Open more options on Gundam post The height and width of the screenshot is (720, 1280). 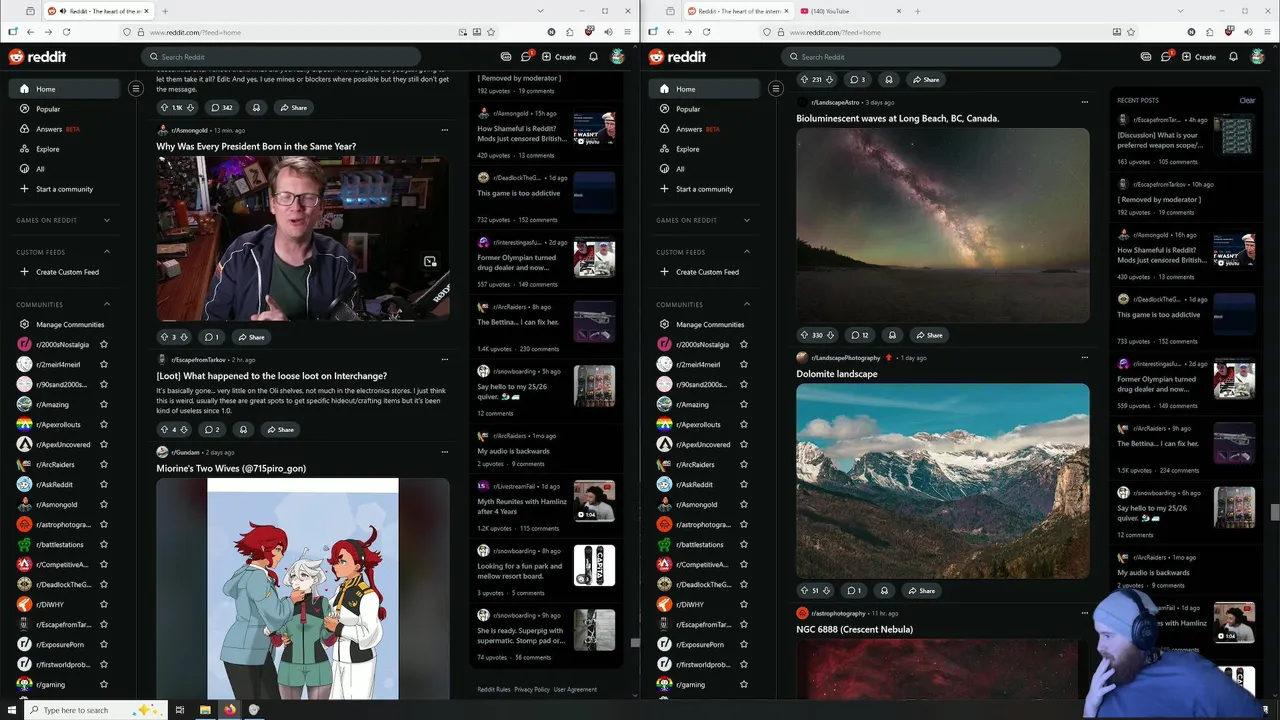pos(444,452)
